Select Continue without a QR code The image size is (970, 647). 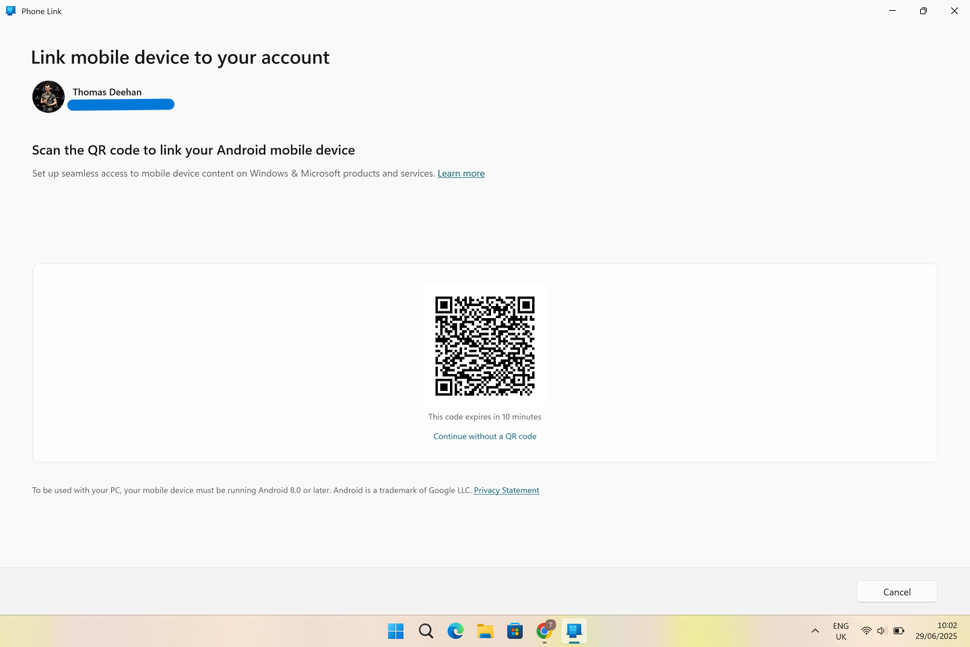coord(484,436)
